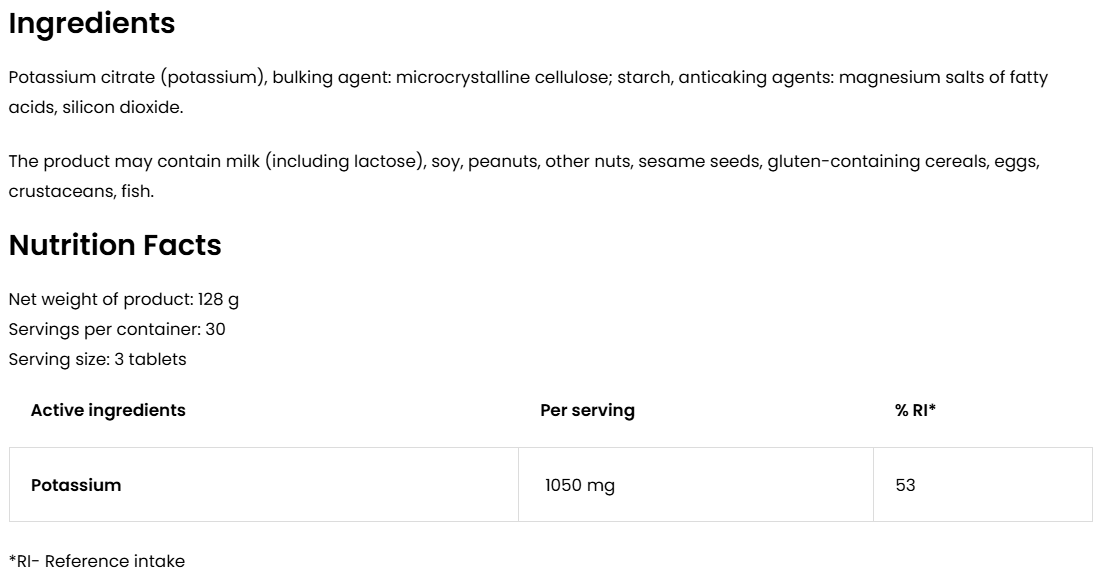Click the '1050 mg' table cell
This screenshot has width=1101, height=575.
pyautogui.click(x=580, y=485)
